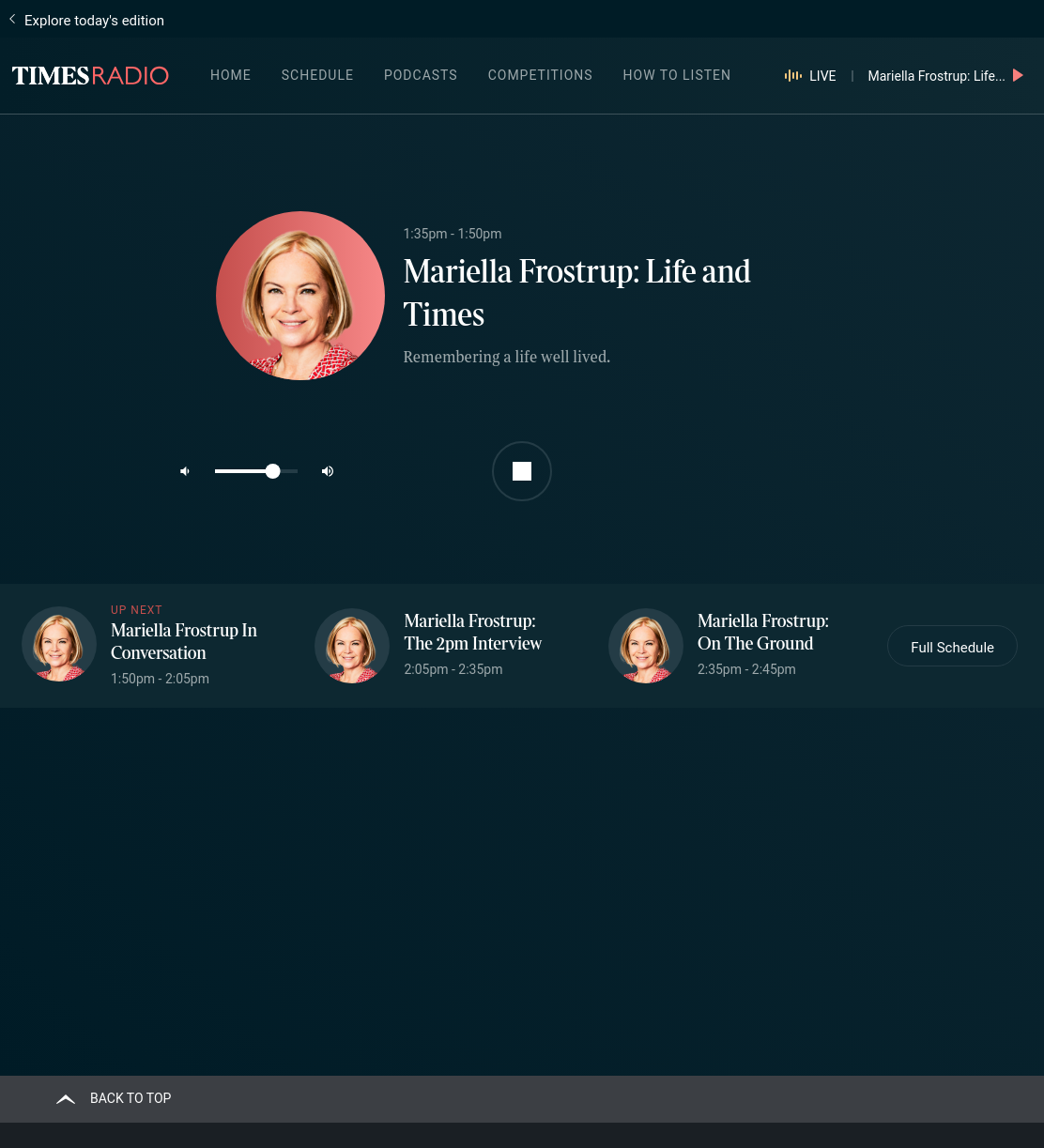Screen dimensions: 1044x1148
Task: Click the high volume speaker icon
Action: pyautogui.click(x=328, y=471)
